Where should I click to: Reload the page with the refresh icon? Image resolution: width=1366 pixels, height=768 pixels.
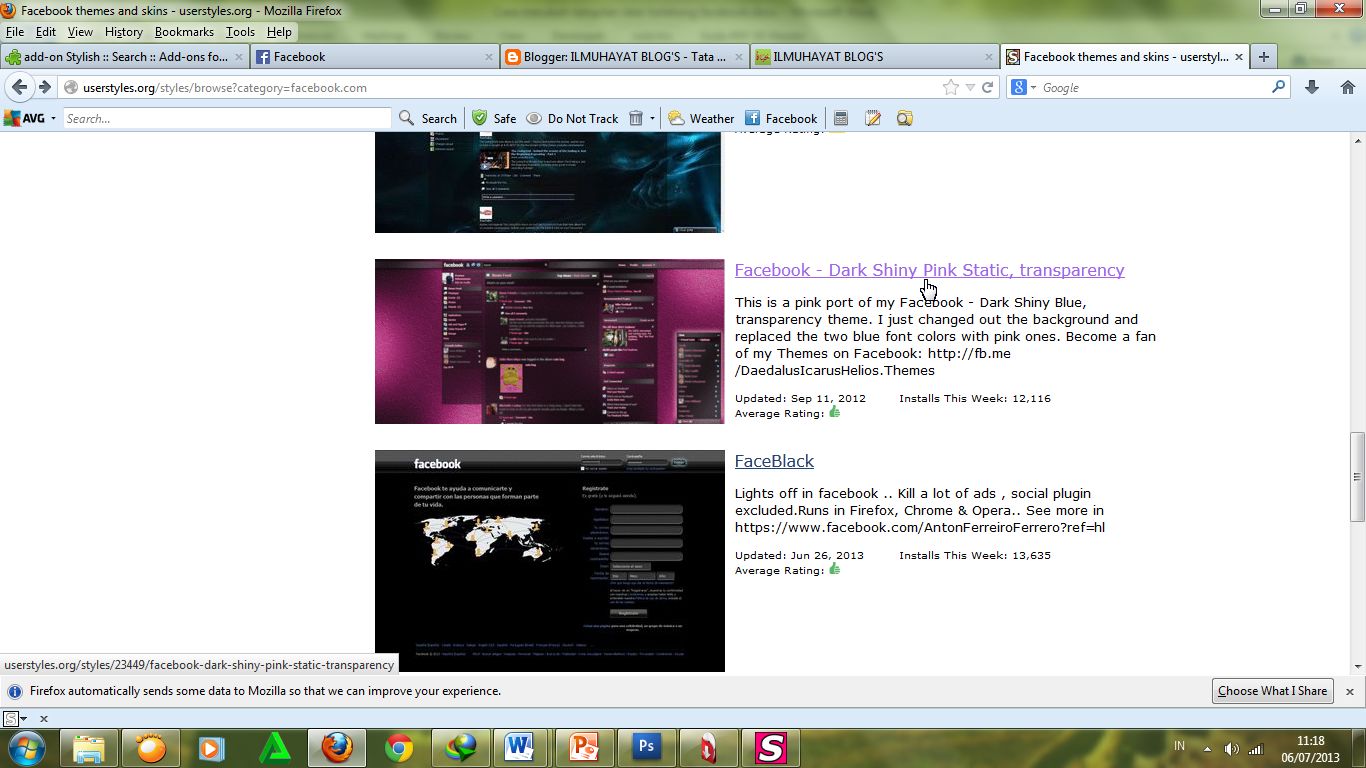point(987,87)
